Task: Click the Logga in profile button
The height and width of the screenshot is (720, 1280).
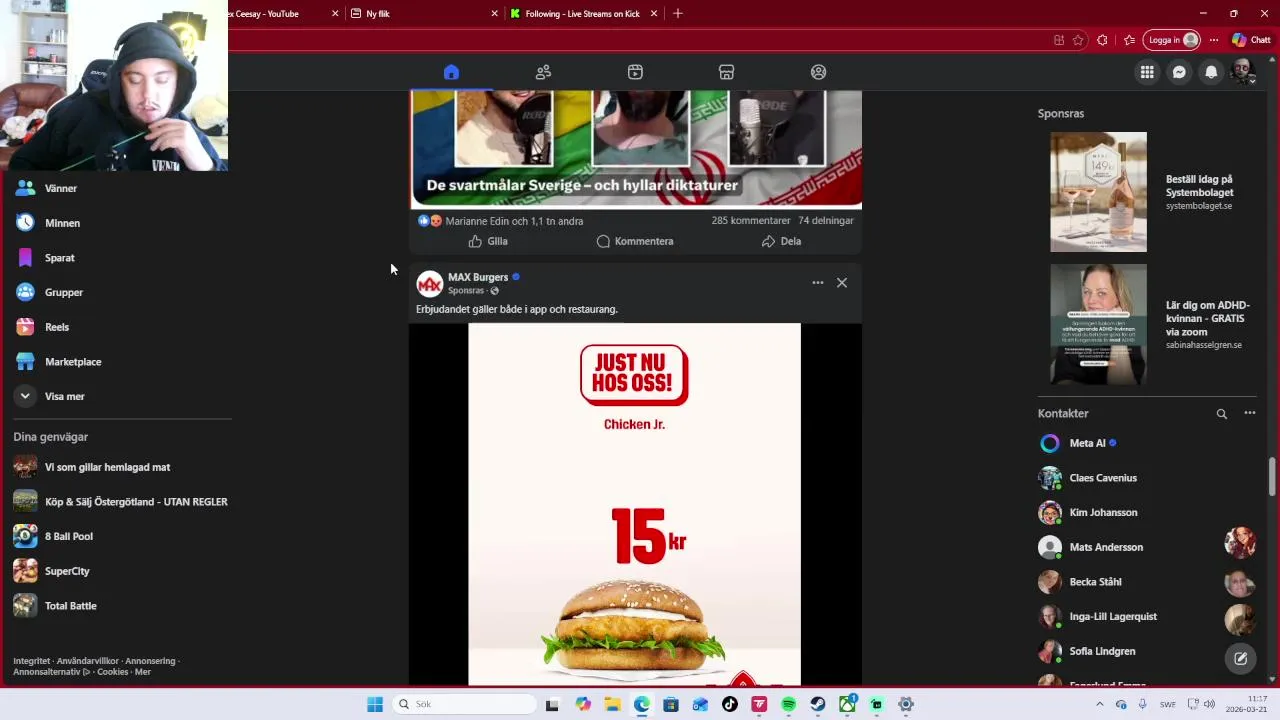Action: pyautogui.click(x=1172, y=40)
